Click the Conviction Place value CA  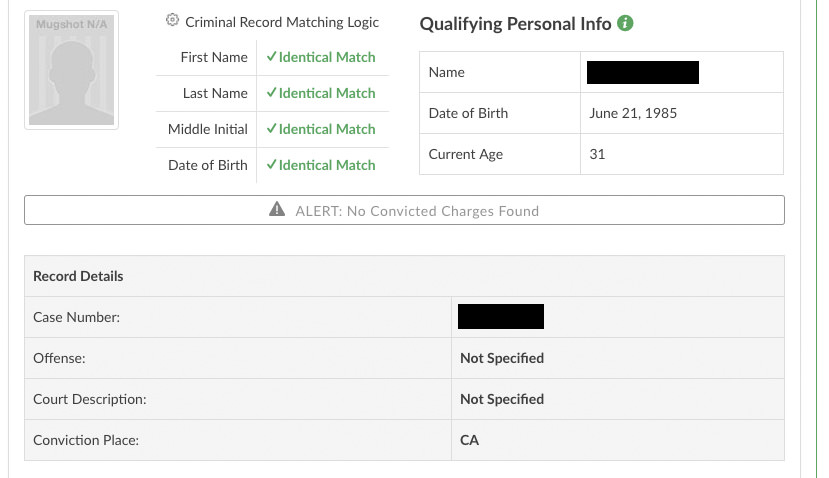469,440
